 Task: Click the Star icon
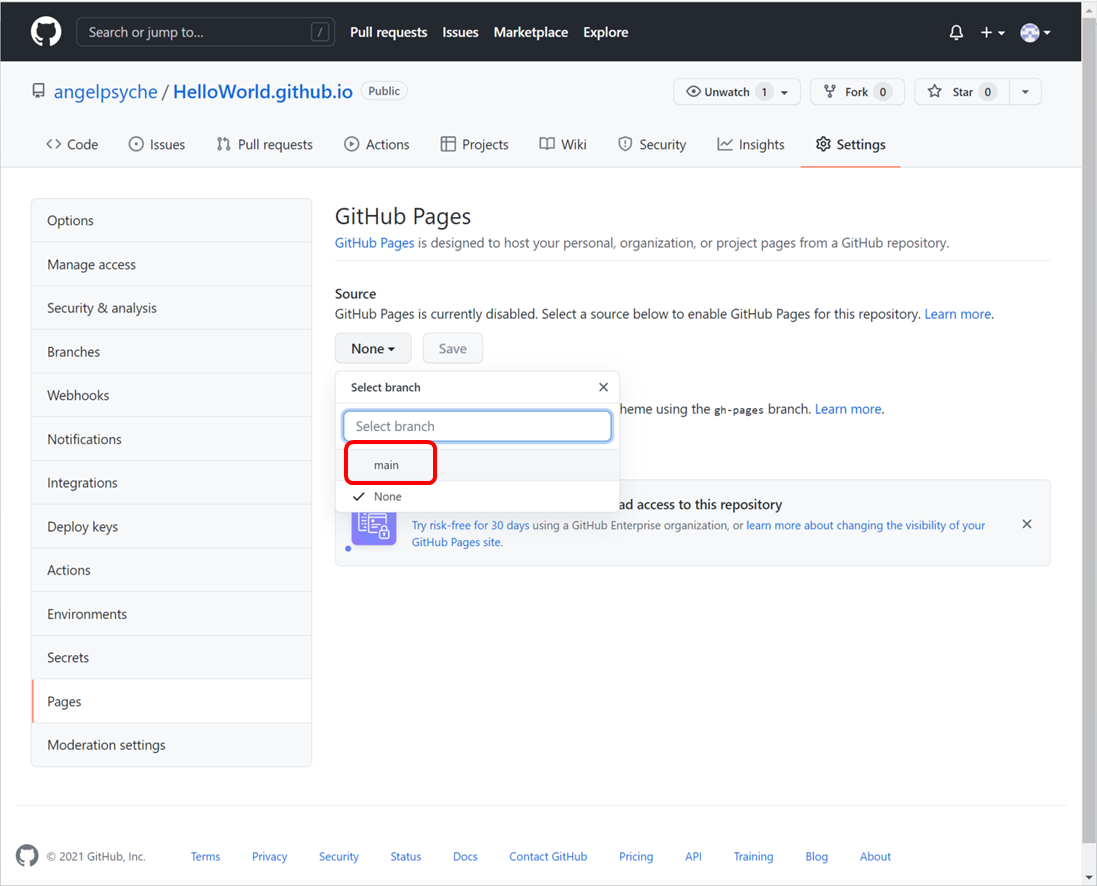(935, 91)
